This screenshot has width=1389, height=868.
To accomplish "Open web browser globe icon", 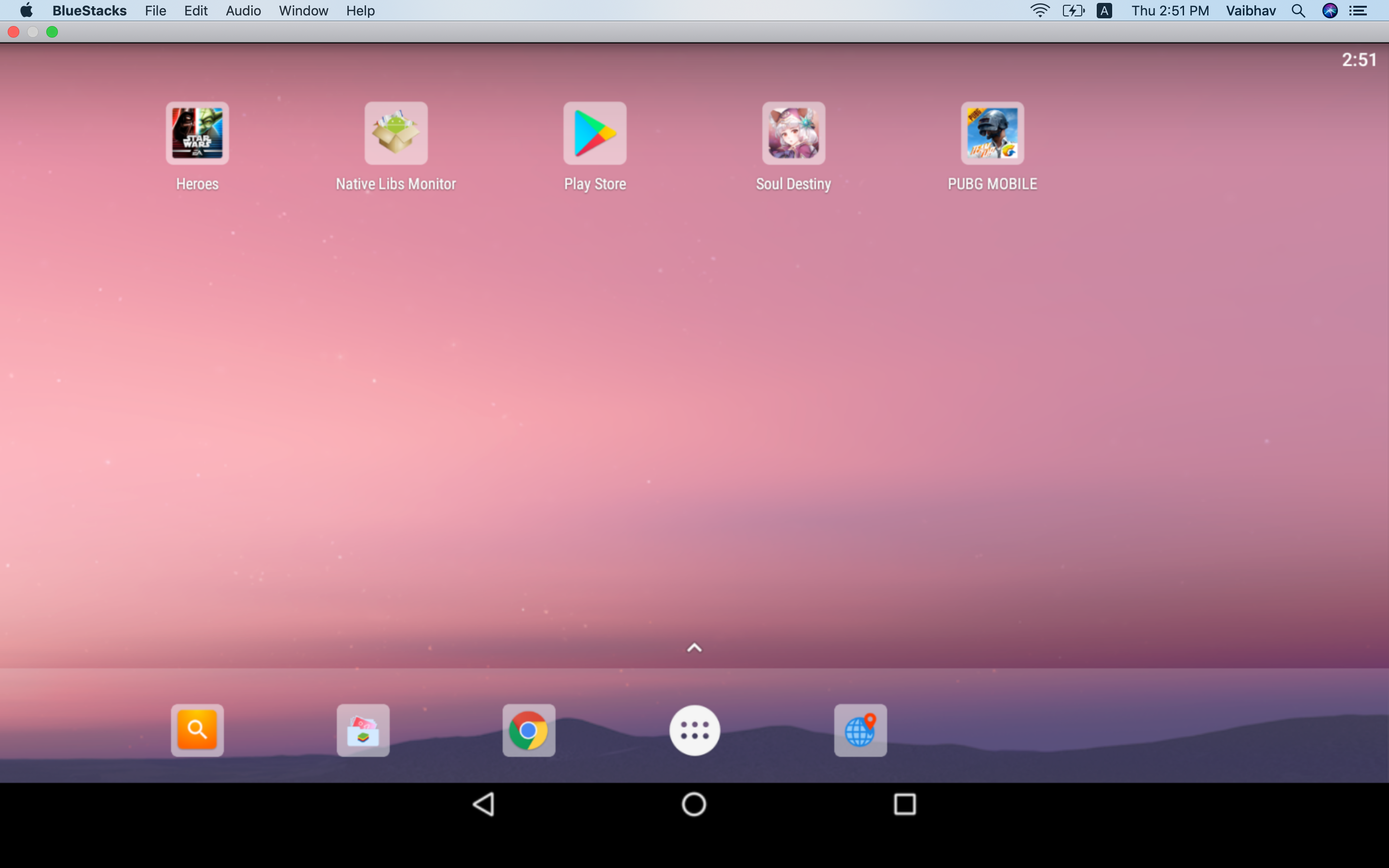I will (859, 730).
